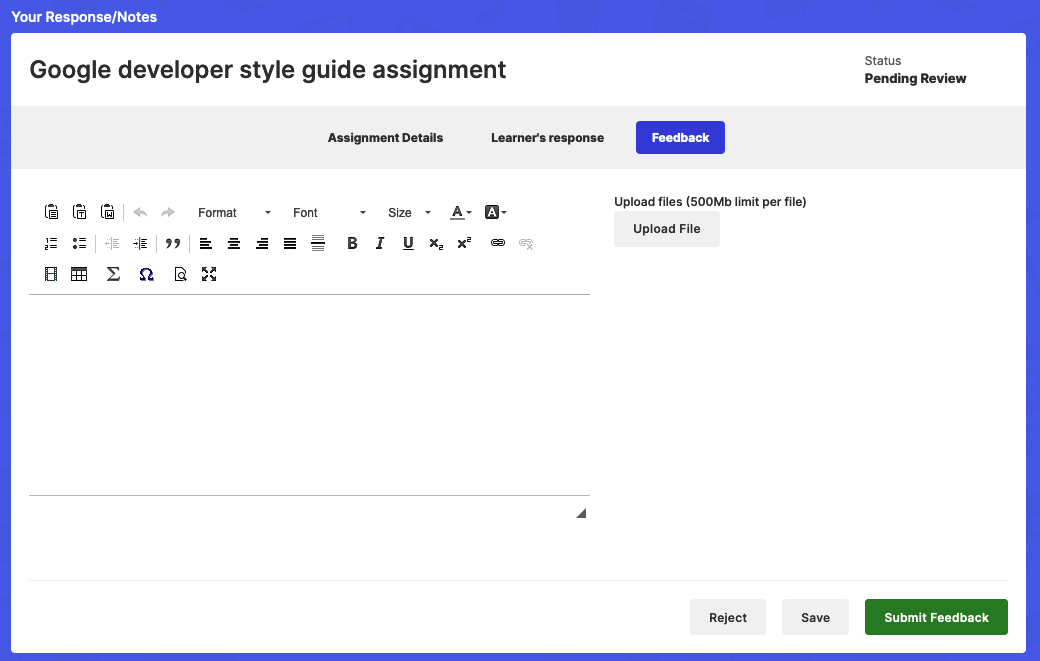Insert a numbered list
Image resolution: width=1040 pixels, height=661 pixels.
click(51, 243)
